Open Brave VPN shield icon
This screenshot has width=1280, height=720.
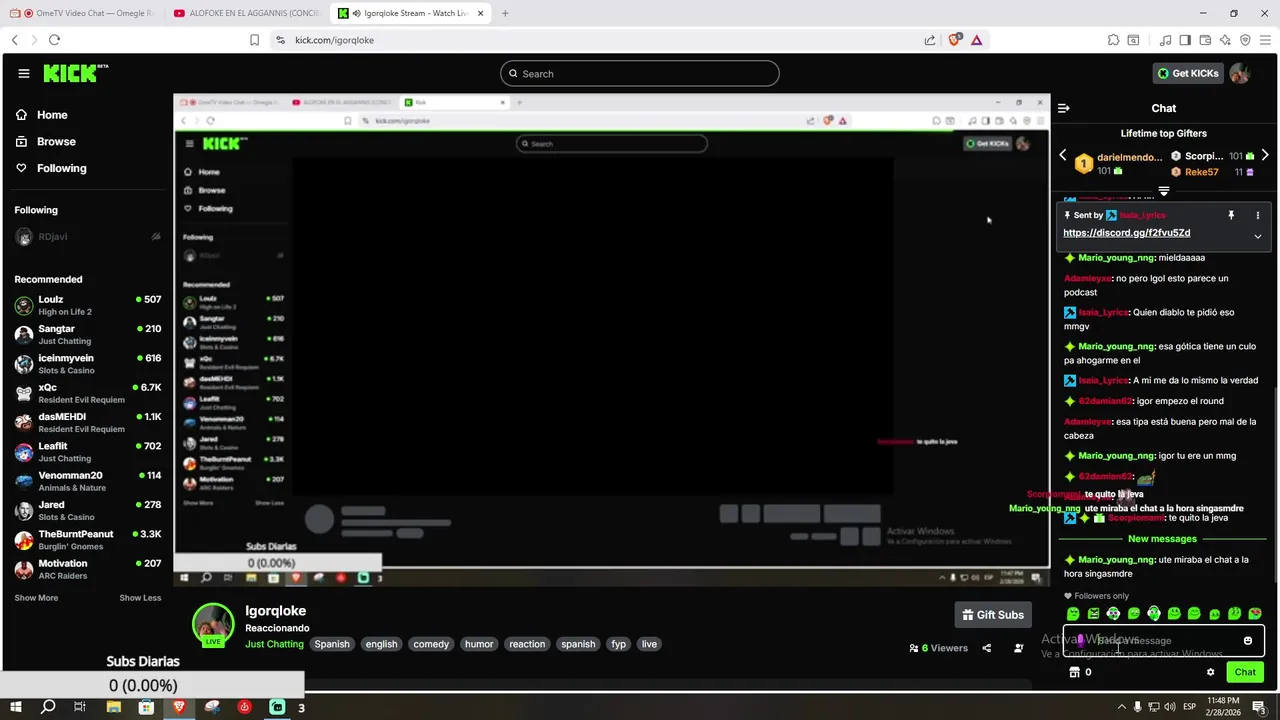click(1245, 40)
